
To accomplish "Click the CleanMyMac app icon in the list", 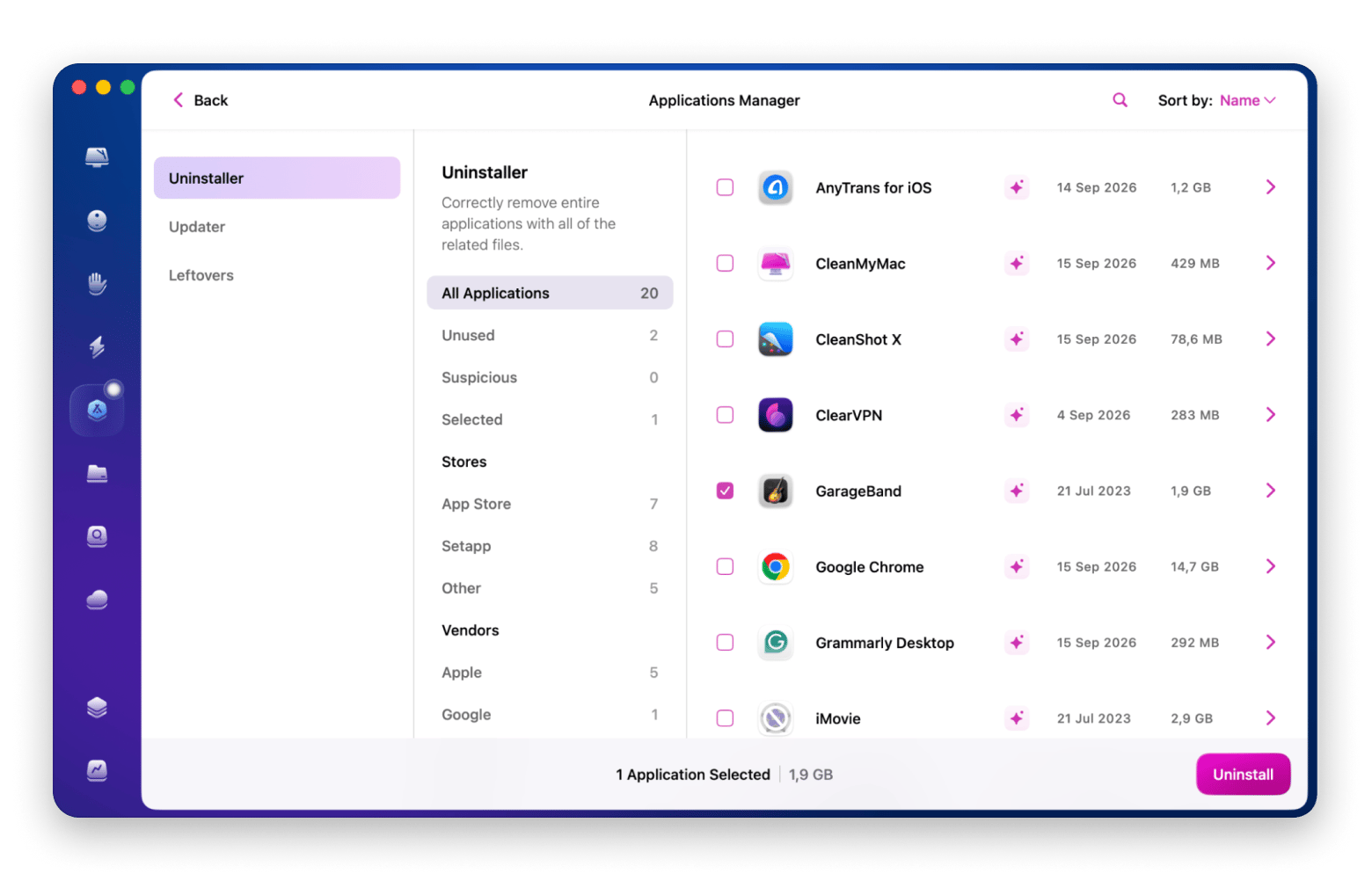I will coord(776,264).
